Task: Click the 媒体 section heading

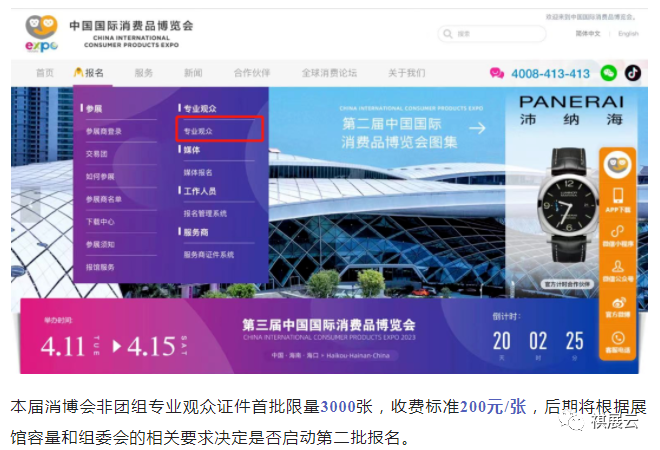Action: pos(192,150)
